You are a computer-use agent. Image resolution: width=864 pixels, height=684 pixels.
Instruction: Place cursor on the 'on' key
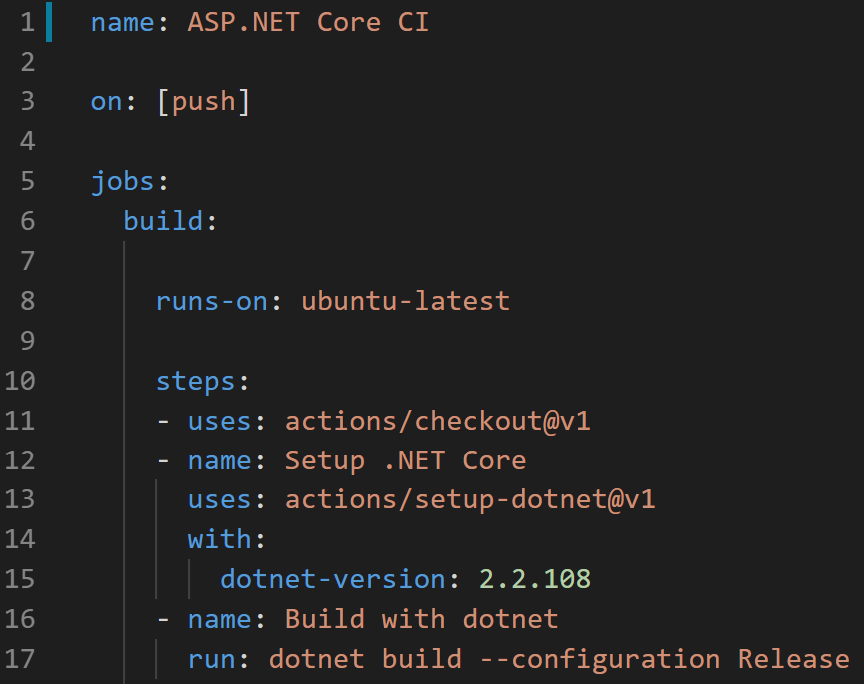pos(106,102)
